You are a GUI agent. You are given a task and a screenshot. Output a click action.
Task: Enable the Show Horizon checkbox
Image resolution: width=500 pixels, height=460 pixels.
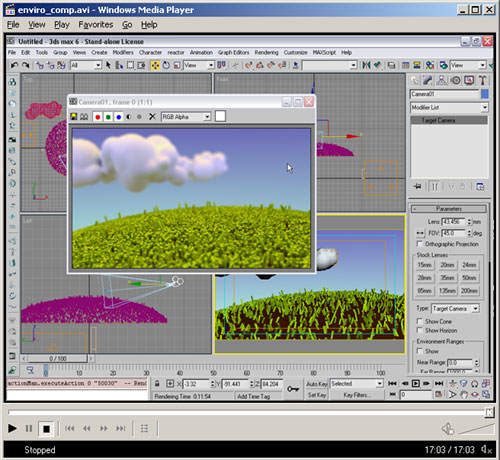tap(420, 330)
